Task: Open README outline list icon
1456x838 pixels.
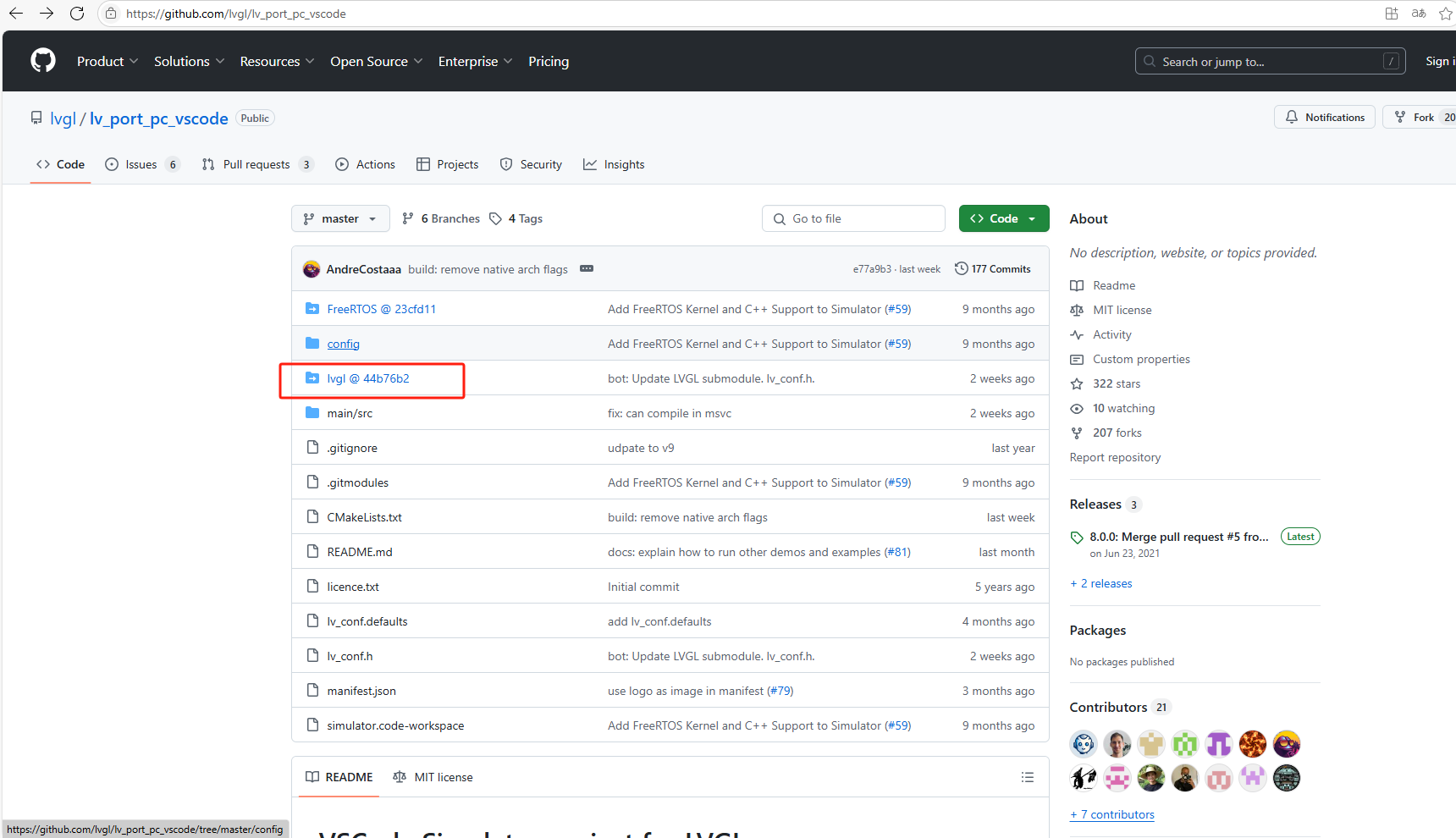Action: 1028,777
